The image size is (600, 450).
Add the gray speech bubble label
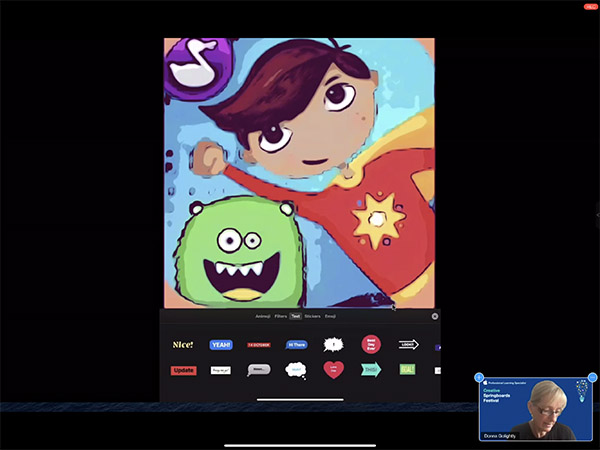(259, 370)
